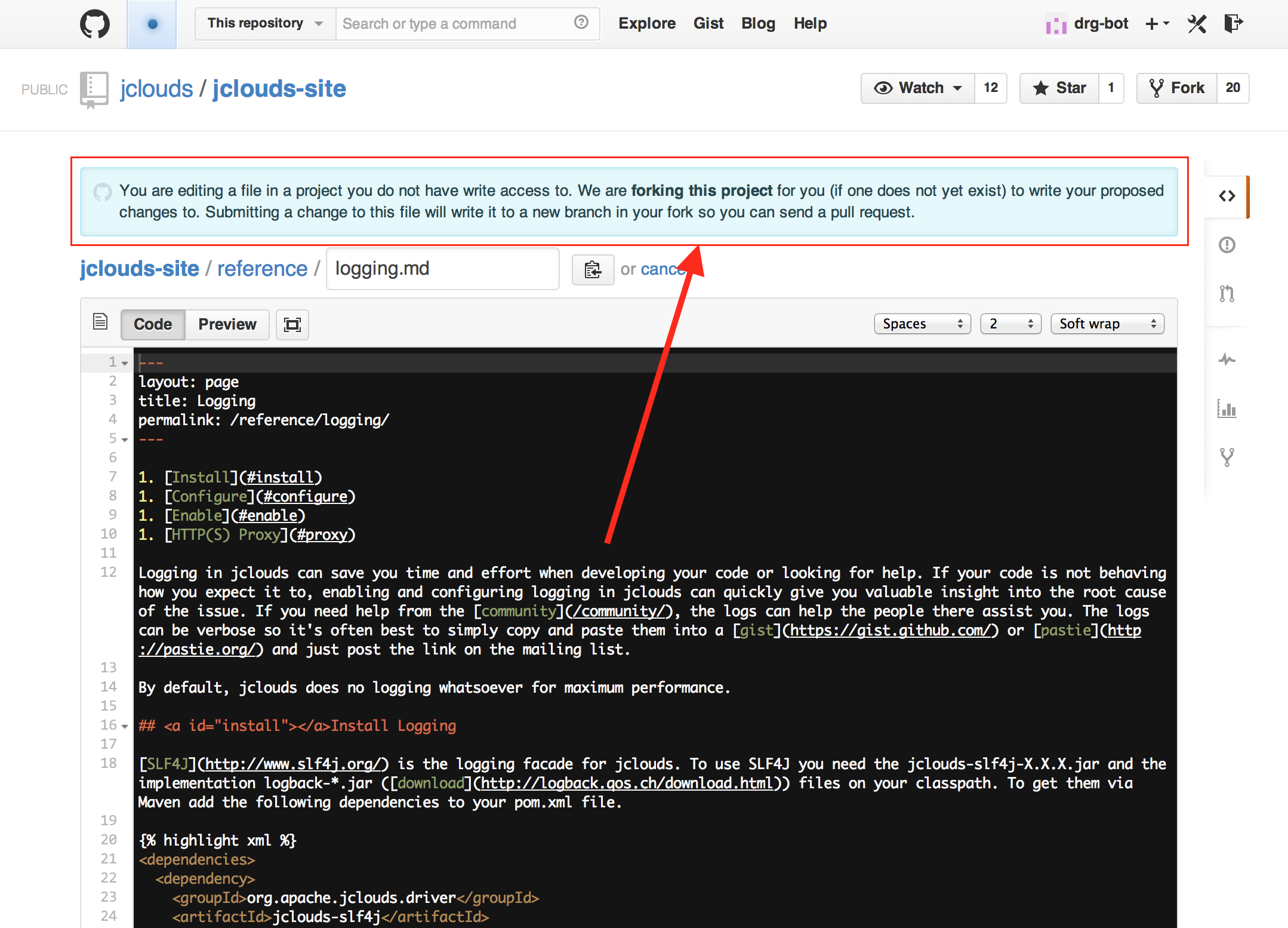
Task: Open the Issues sidebar icon
Action: [1227, 245]
